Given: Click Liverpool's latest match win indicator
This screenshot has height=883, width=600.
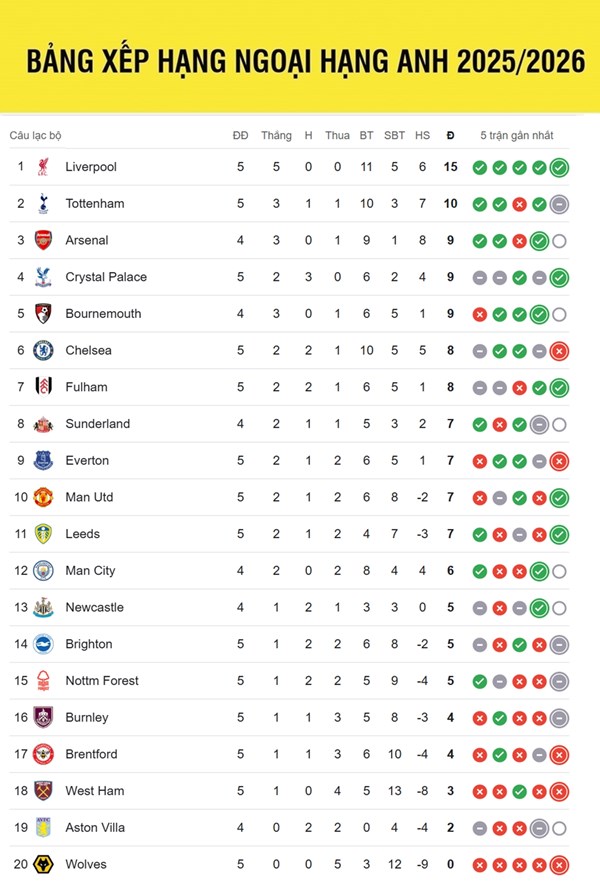Looking at the screenshot, I should (559, 167).
